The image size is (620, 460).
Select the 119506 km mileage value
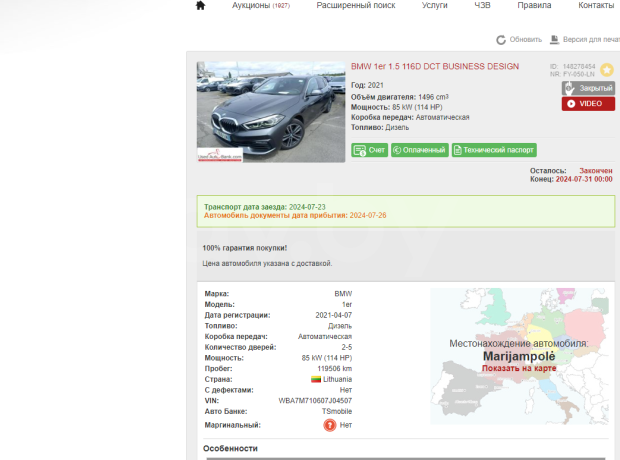click(335, 369)
